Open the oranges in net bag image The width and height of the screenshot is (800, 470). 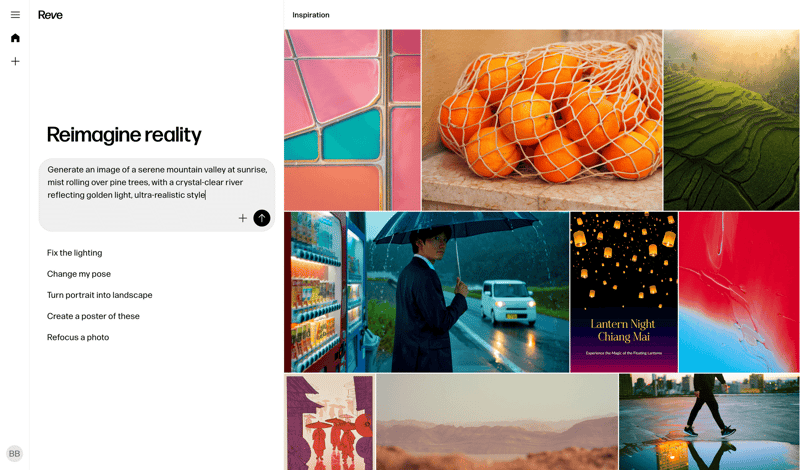click(x=542, y=120)
